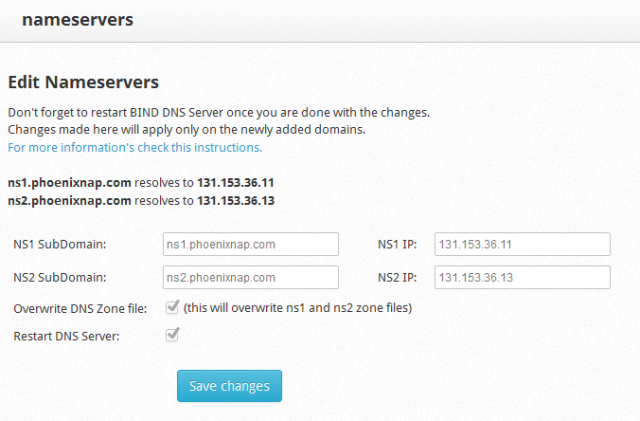Toggle the Overwrite DNS Zone file checkbox
Screen dimensions: 640x421
point(172,307)
